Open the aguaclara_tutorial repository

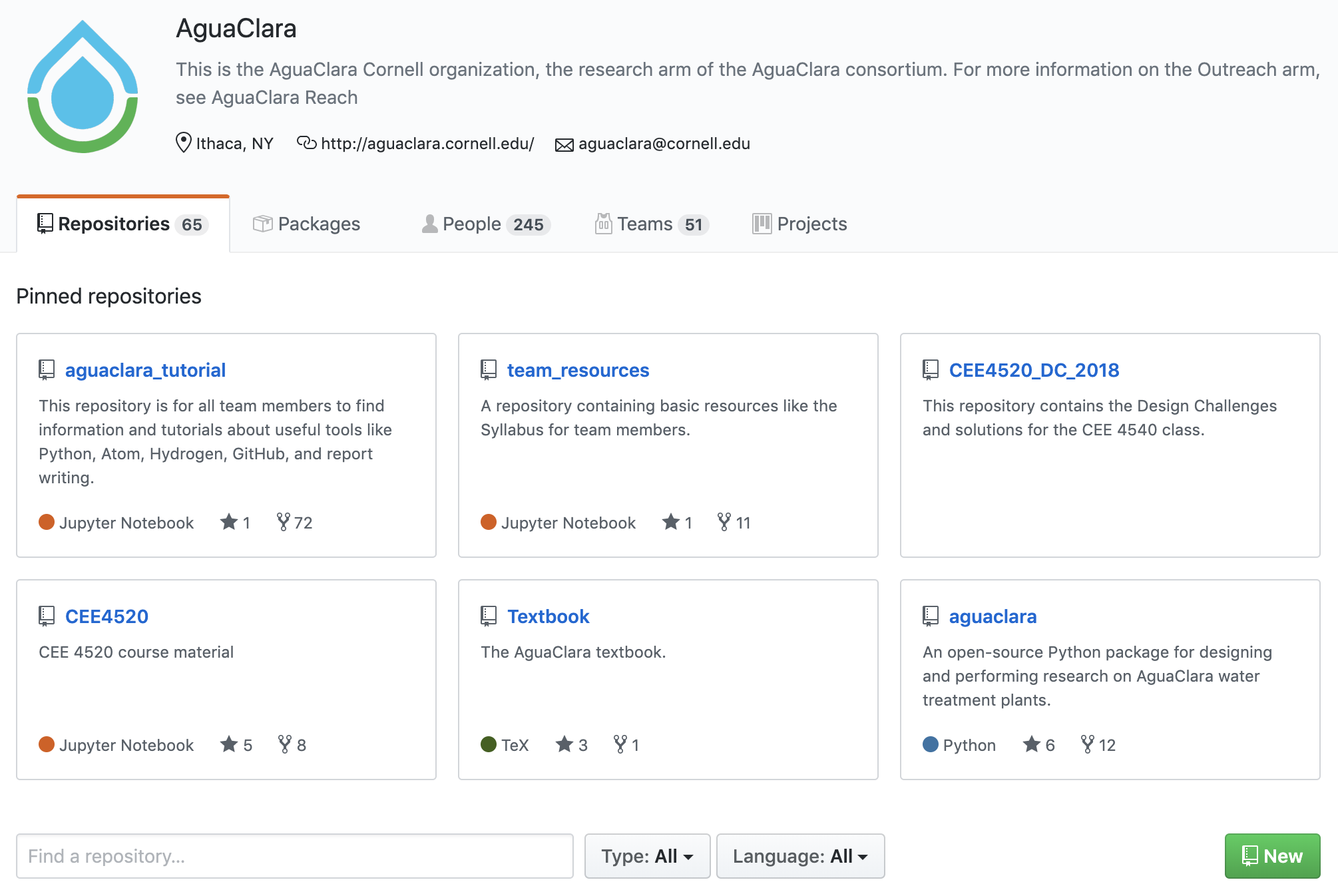pyautogui.click(x=145, y=370)
